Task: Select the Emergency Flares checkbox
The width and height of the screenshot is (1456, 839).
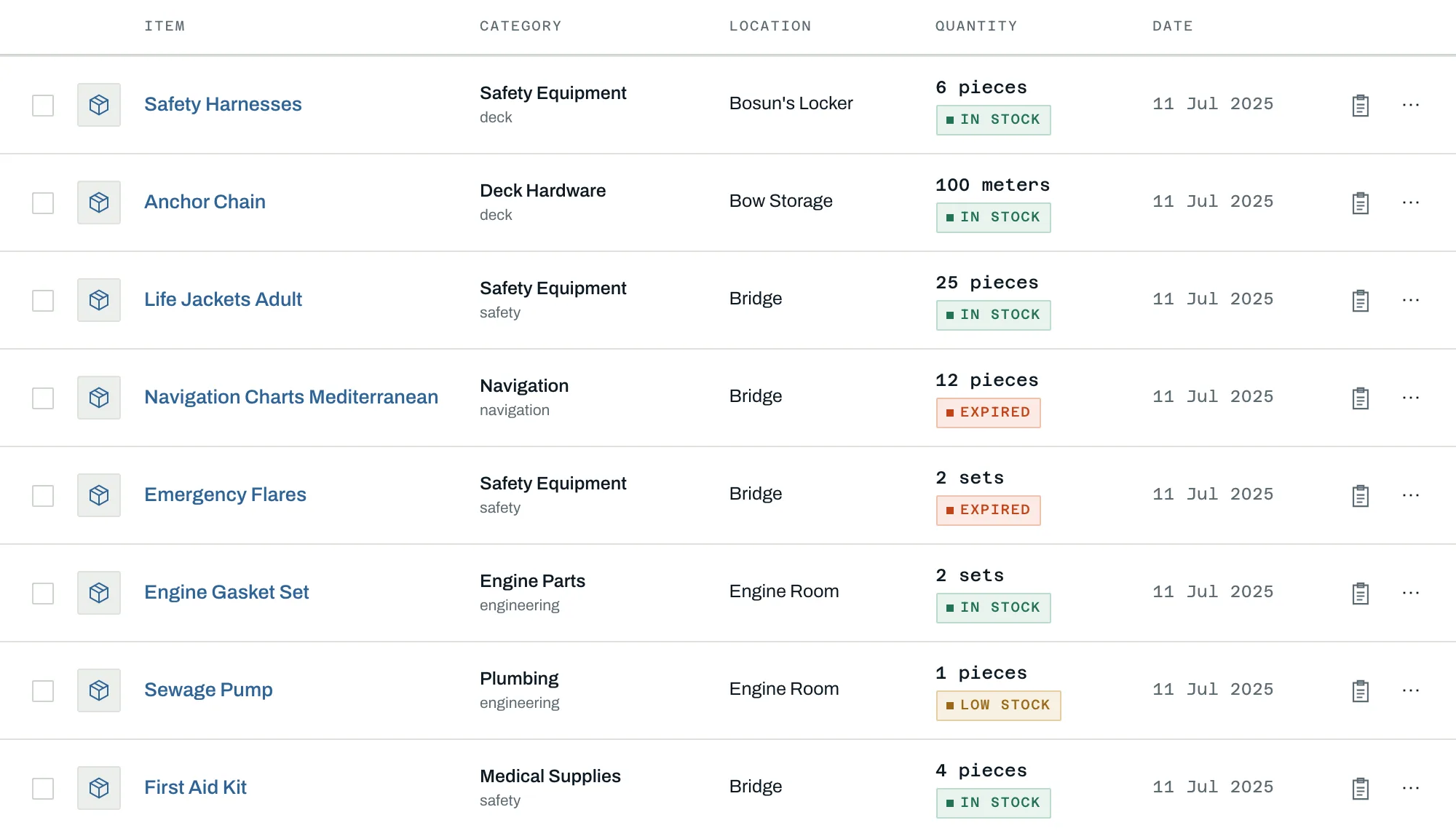Action: (x=43, y=495)
